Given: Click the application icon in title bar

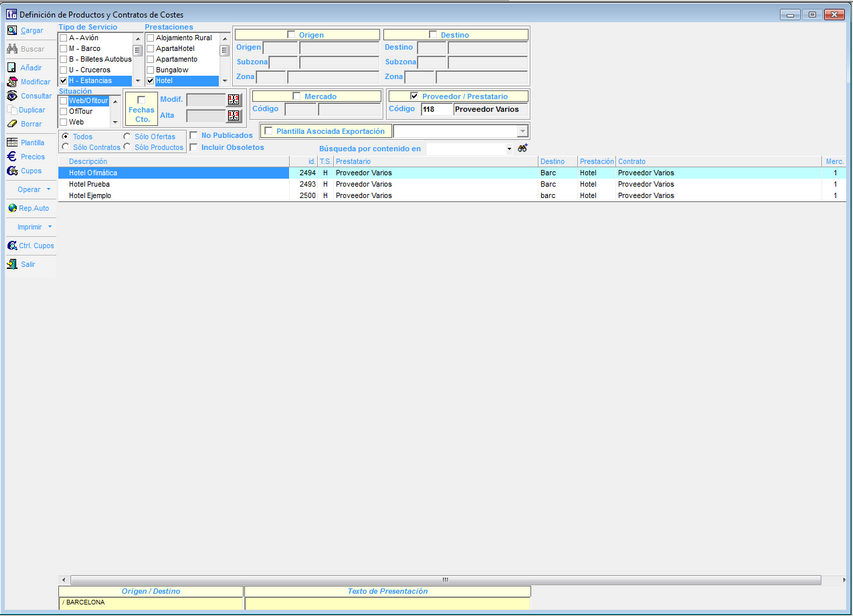Looking at the screenshot, I should [x=11, y=14].
